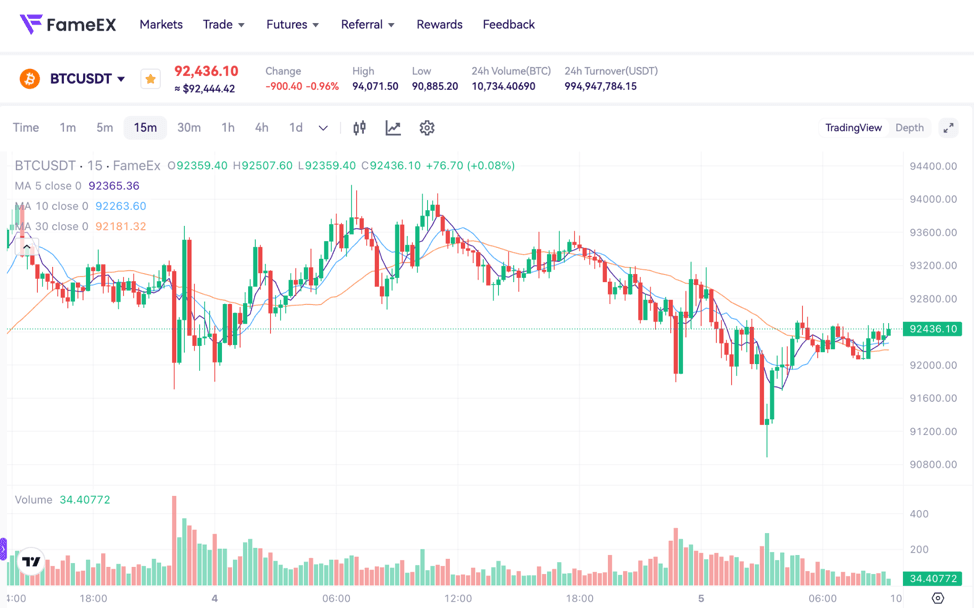Open chart settings via the gear icon

click(x=427, y=128)
